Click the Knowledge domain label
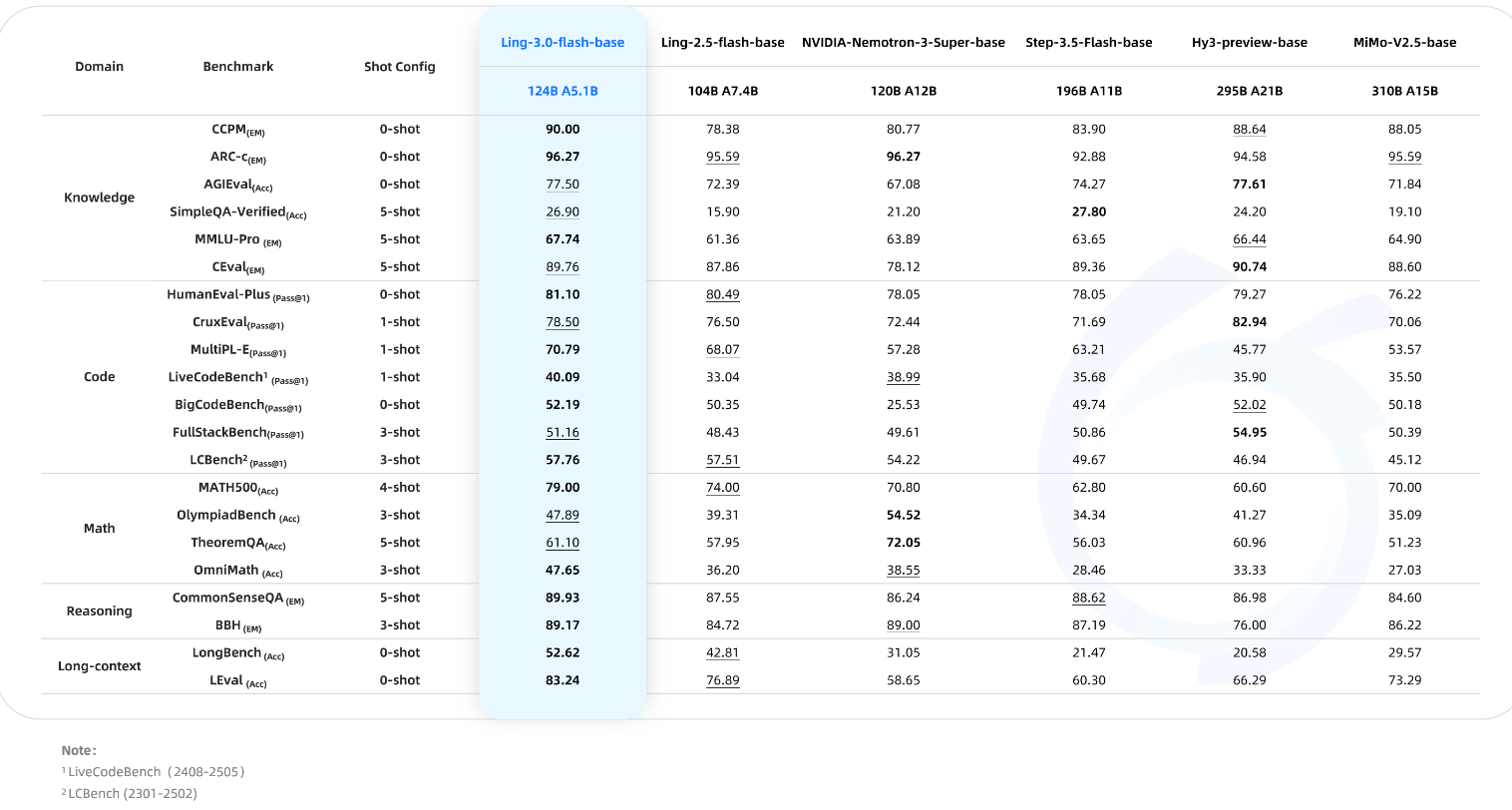1512x810 pixels. click(100, 198)
